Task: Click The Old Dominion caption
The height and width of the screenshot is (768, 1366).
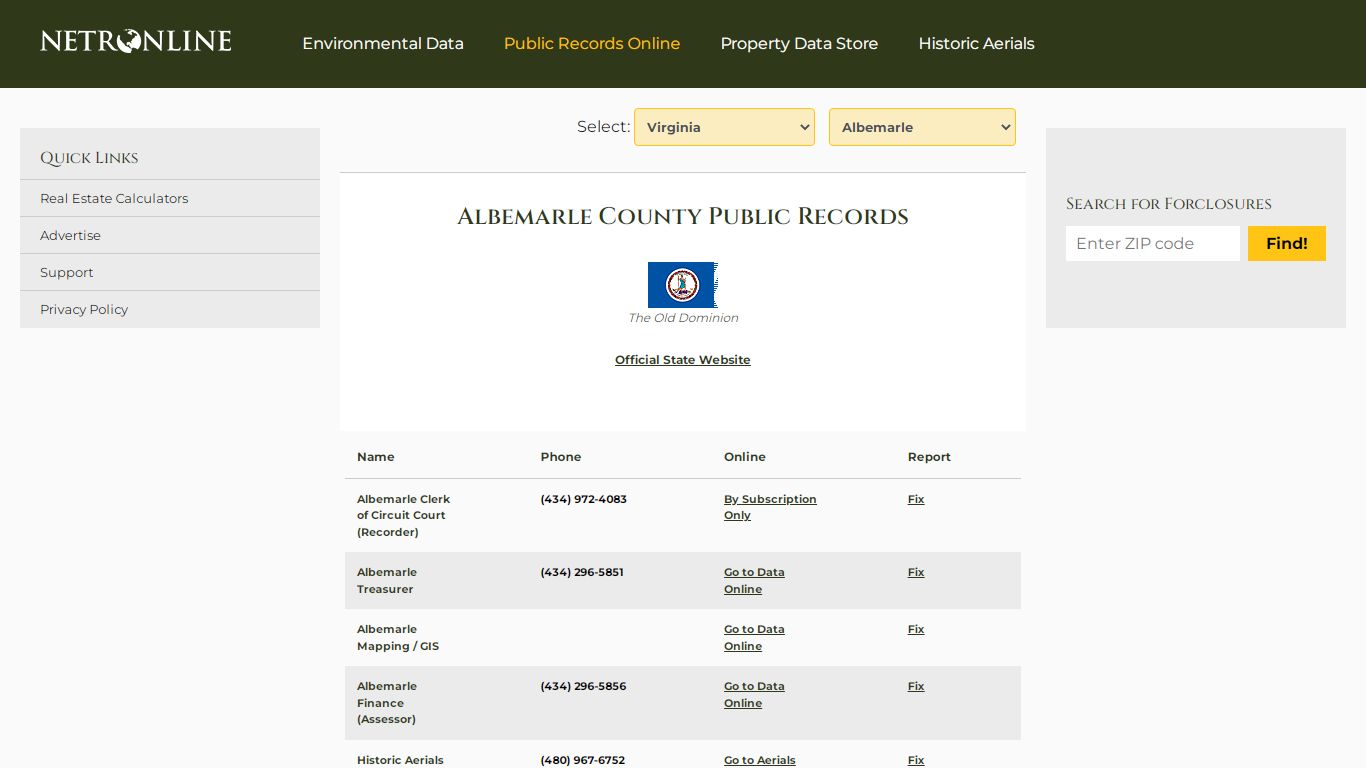Action: pos(683,318)
